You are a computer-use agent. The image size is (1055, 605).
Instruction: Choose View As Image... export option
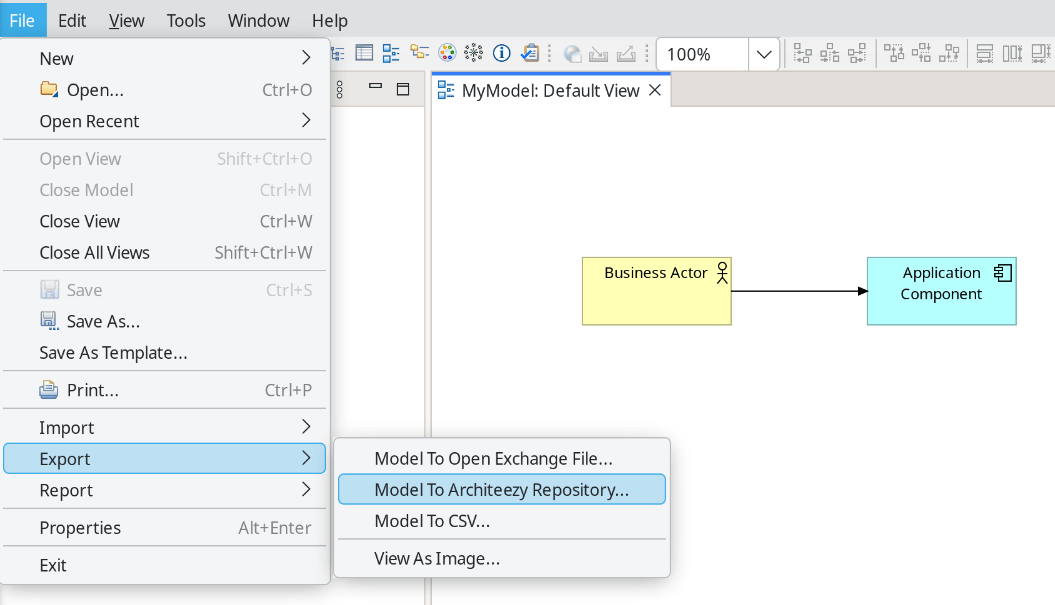click(x=502, y=559)
